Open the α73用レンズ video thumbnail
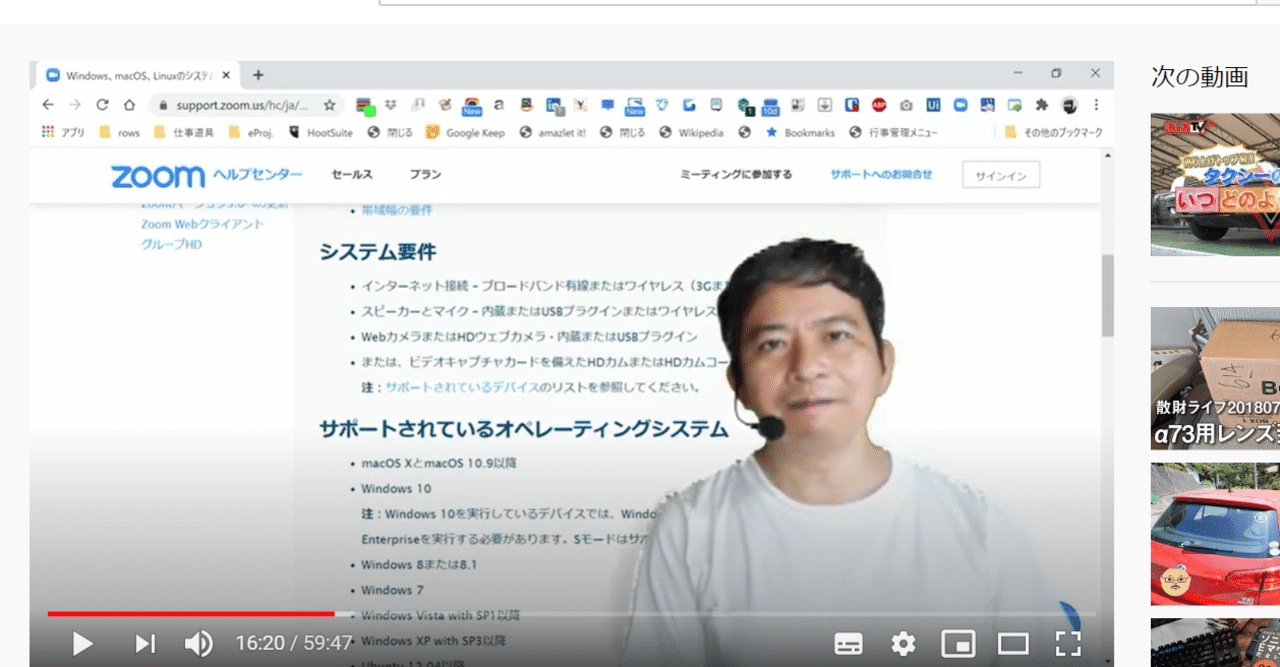The height and width of the screenshot is (667, 1280). [x=1215, y=378]
